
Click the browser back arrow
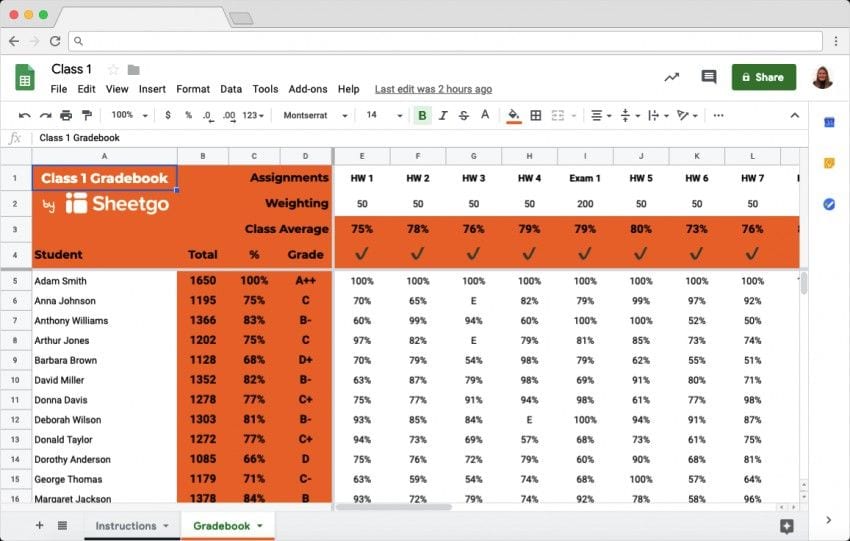coord(14,41)
